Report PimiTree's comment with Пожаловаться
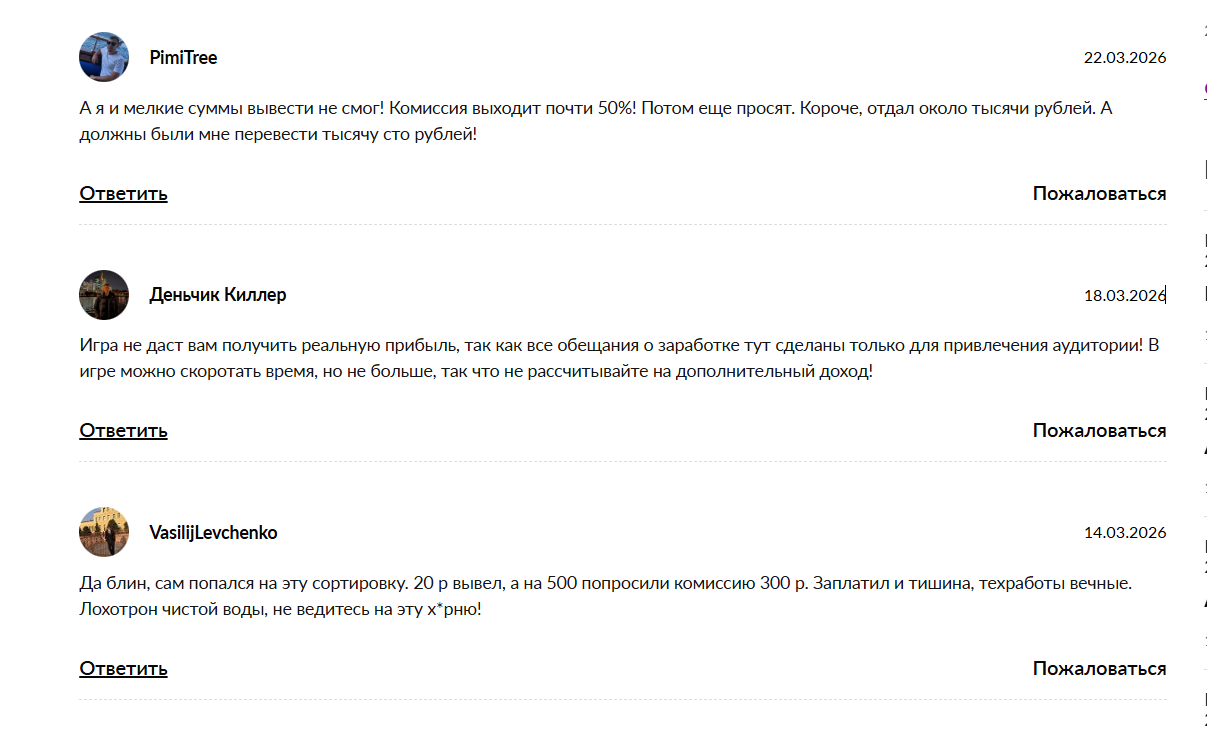The height and width of the screenshot is (740, 1207). coord(1099,193)
